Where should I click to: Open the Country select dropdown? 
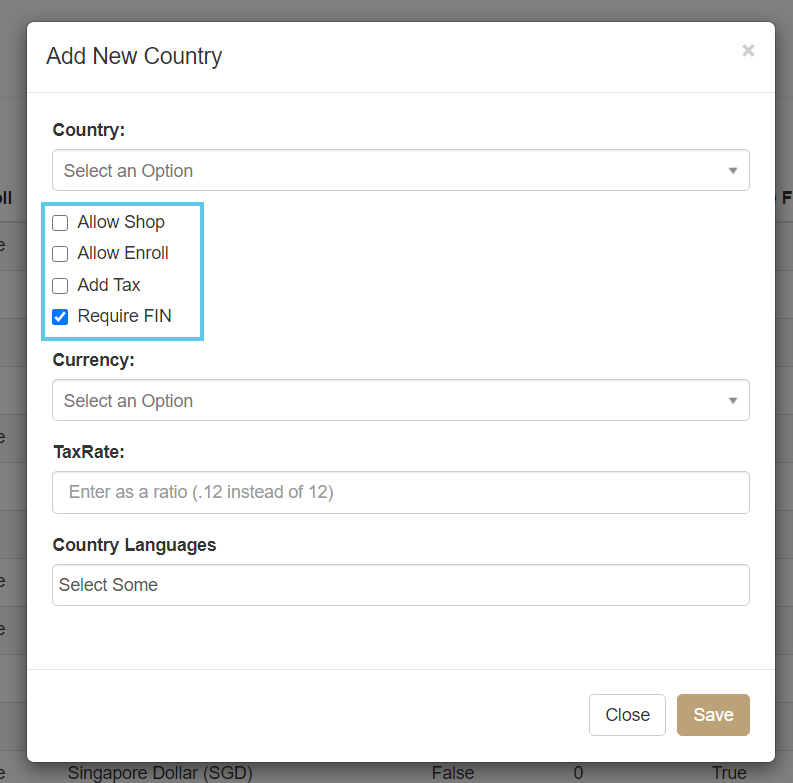pos(390,171)
